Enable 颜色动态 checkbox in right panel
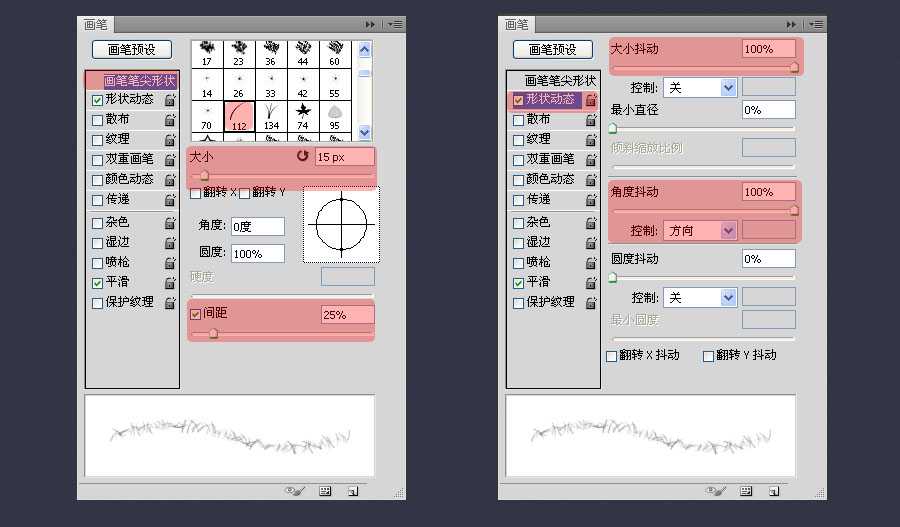Screen dimensions: 900x527 (518, 180)
